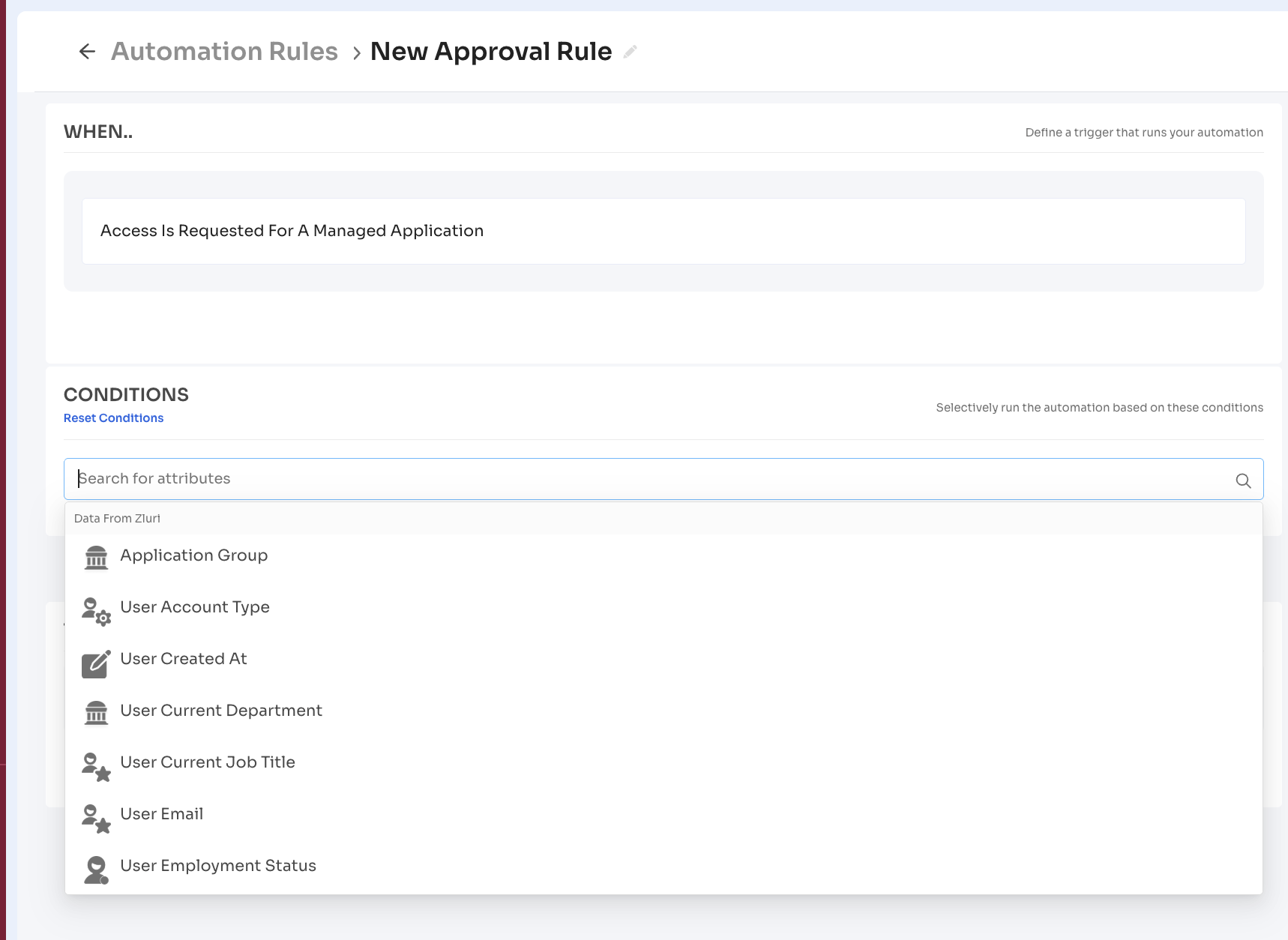This screenshot has height=940, width=1288.
Task: Click the Application Group building icon
Action: [96, 557]
